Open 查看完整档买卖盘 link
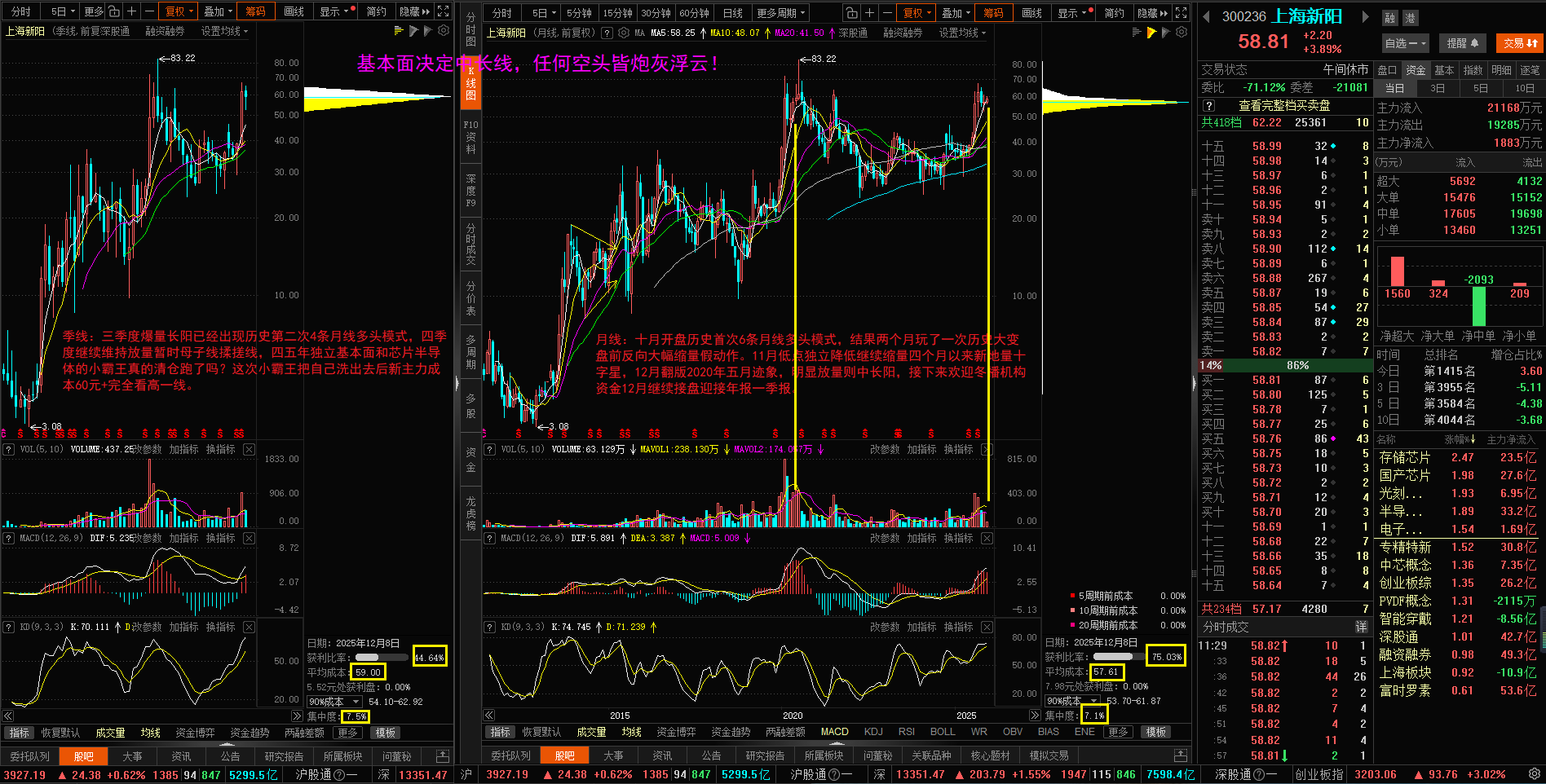Image resolution: width=1546 pixels, height=784 pixels. point(1284,105)
